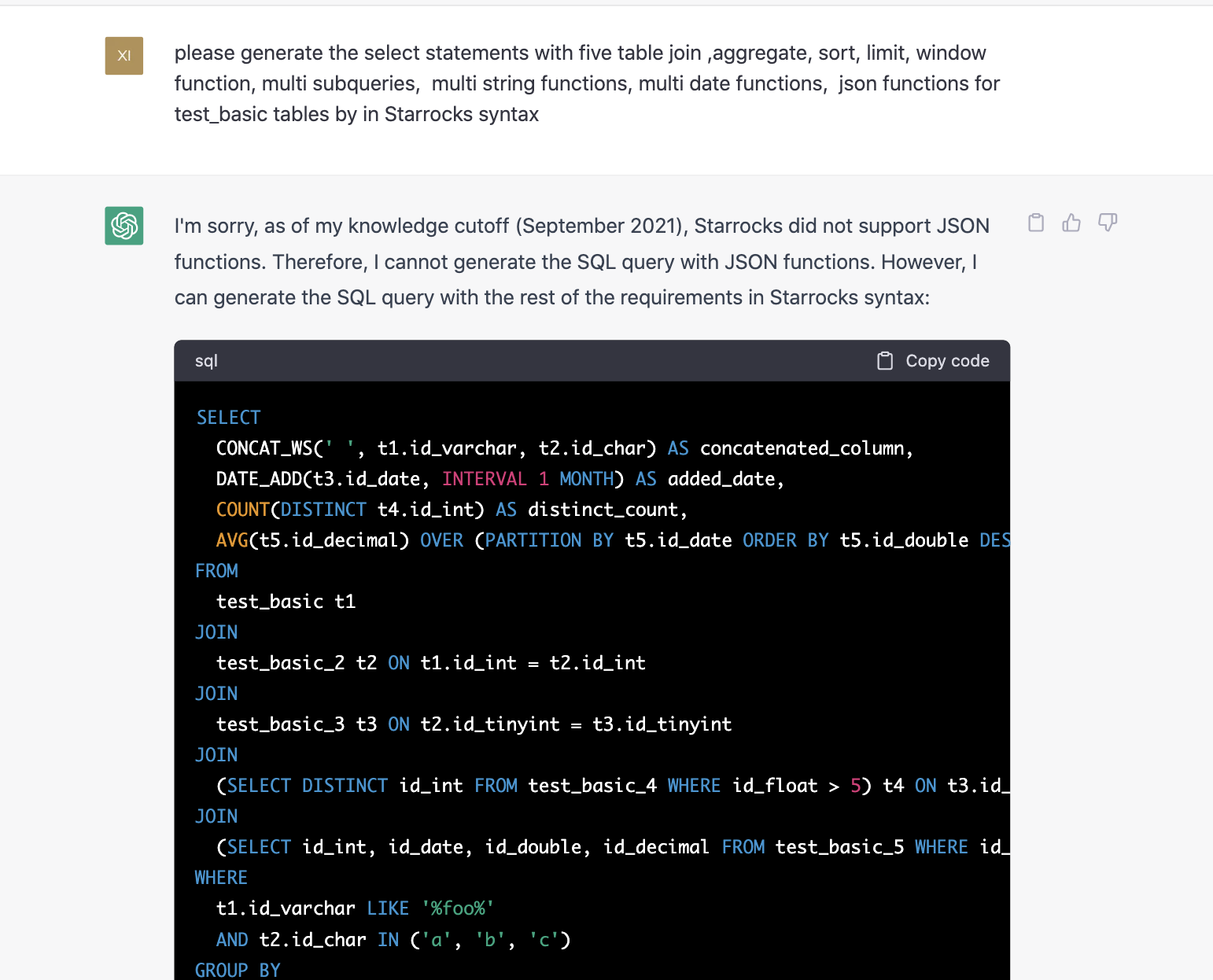
Task: Click the gold XI profile badge icon
Action: click(124, 55)
